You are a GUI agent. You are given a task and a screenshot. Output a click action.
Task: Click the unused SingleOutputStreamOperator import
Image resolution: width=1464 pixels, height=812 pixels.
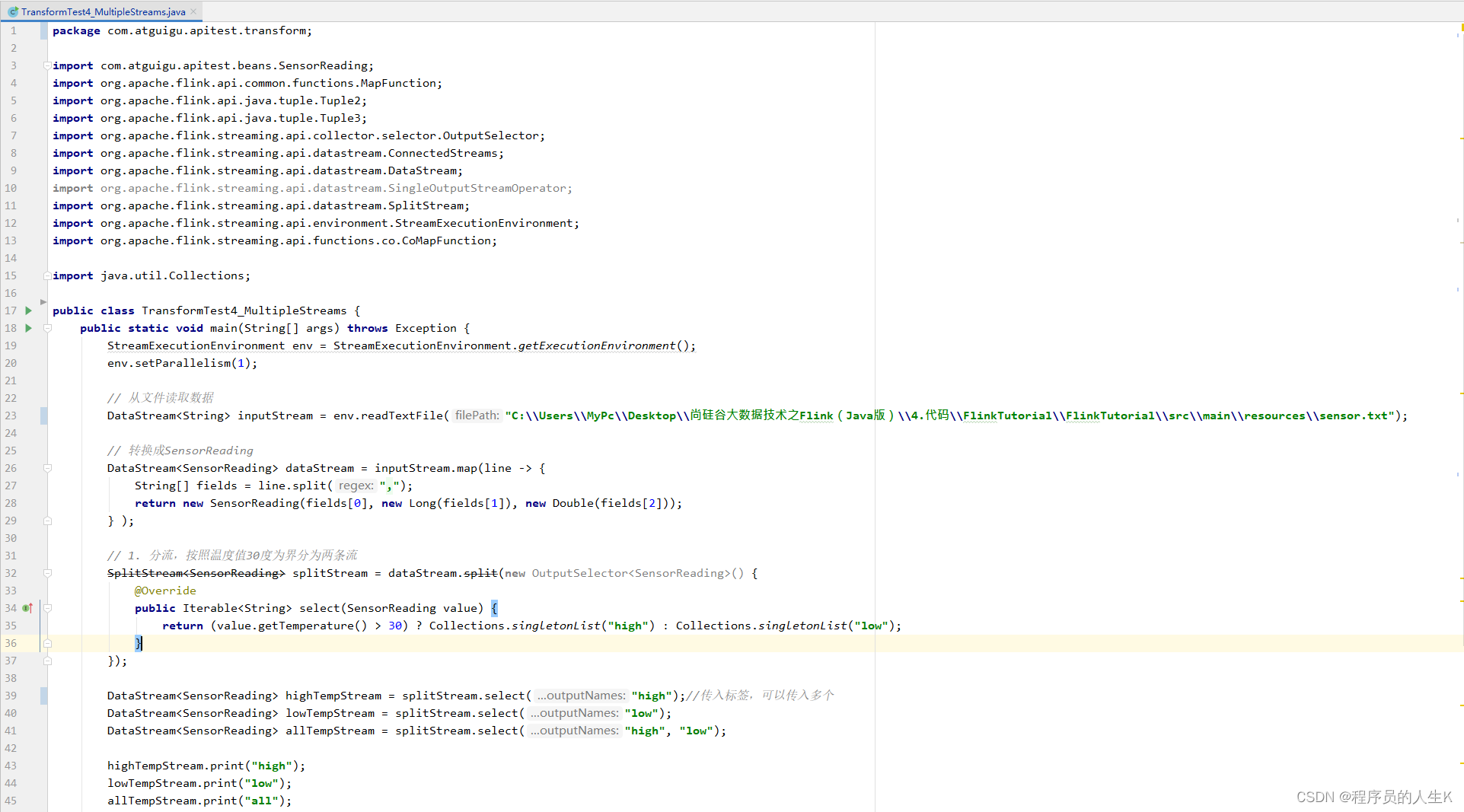(x=477, y=188)
